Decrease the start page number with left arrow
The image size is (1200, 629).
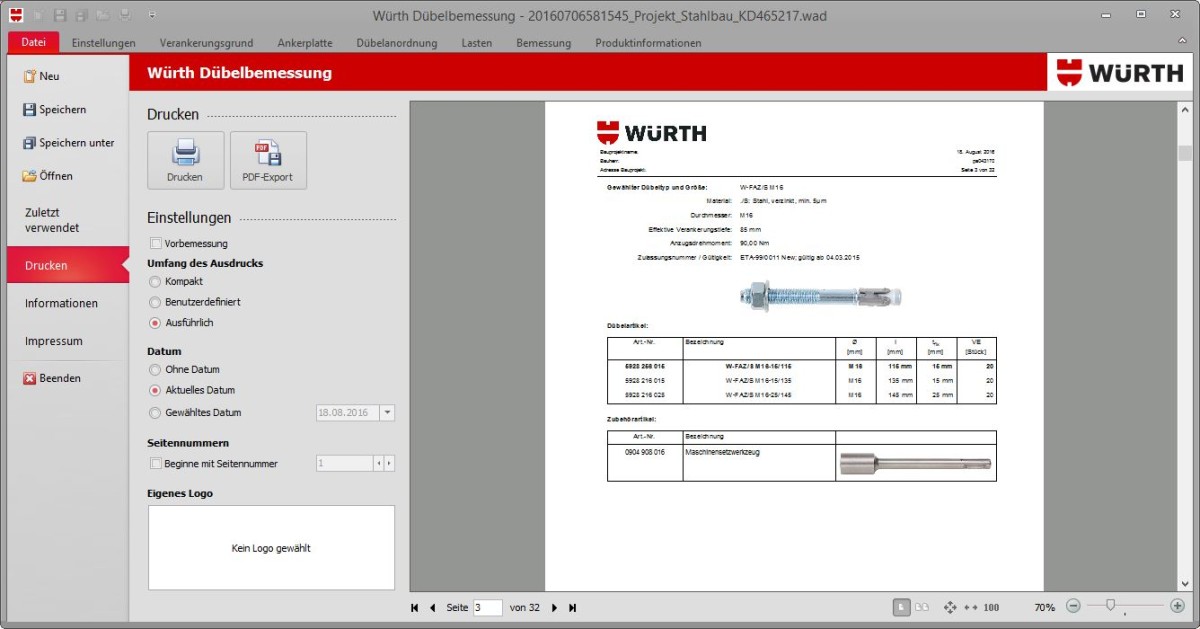378,463
